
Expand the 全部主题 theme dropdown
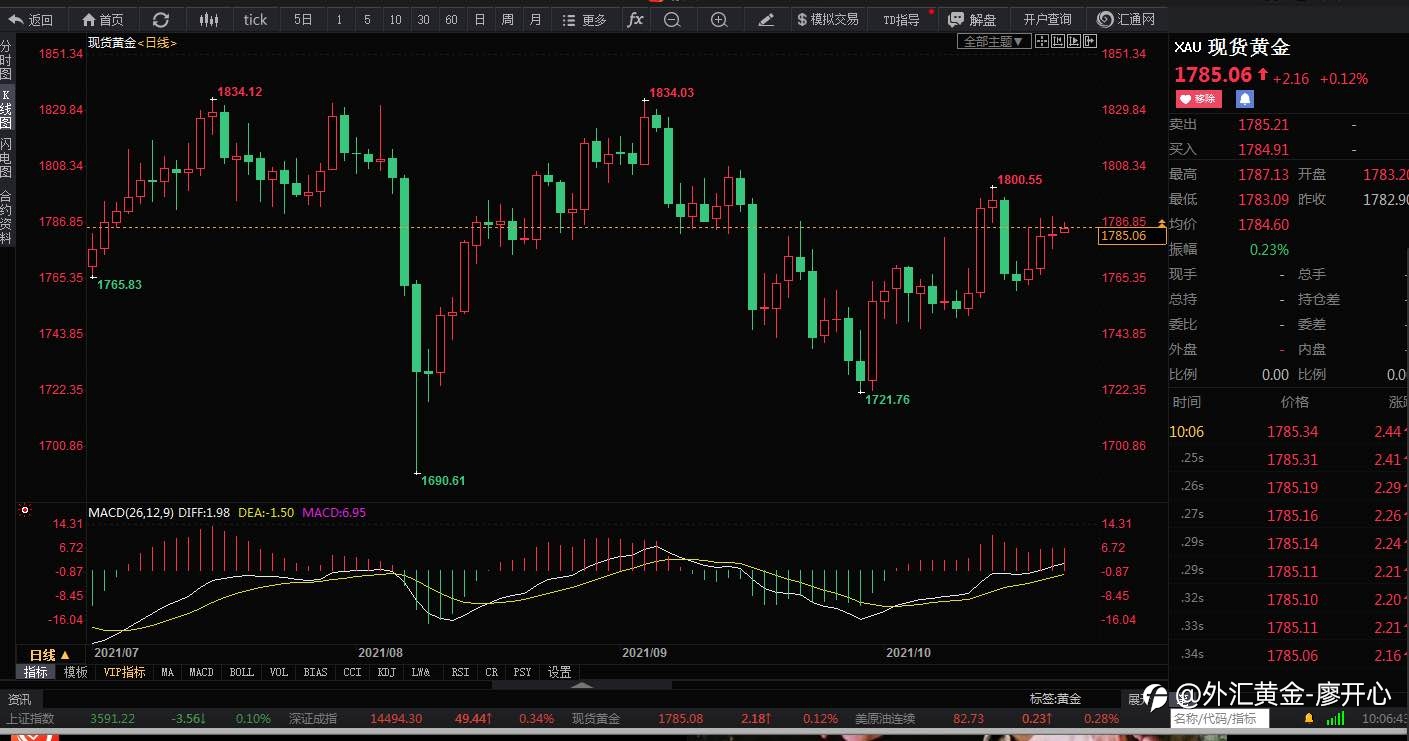click(993, 41)
